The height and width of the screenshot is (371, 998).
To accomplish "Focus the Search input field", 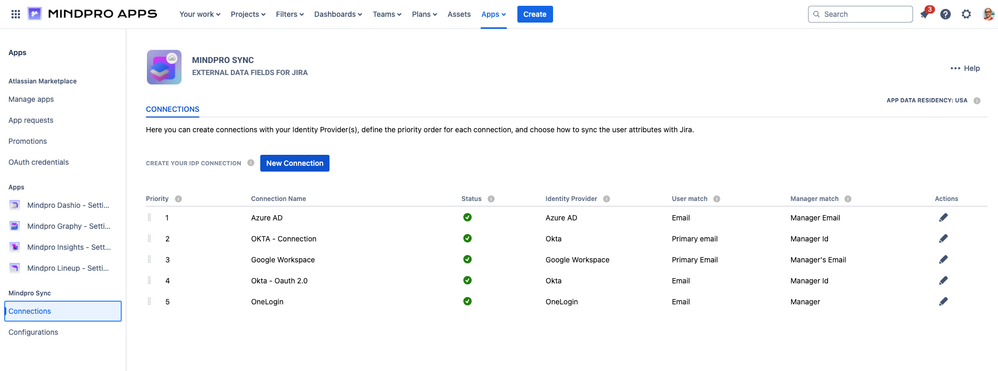I will pyautogui.click(x=860, y=14).
